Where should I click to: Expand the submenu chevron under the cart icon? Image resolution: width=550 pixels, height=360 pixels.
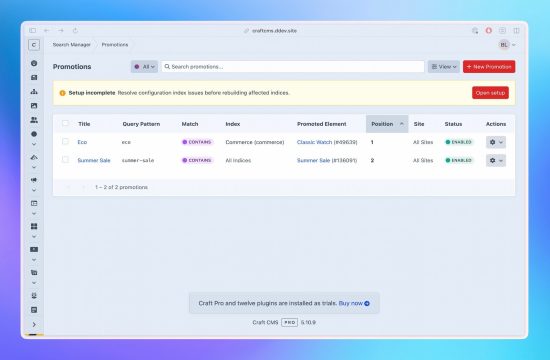point(34,283)
